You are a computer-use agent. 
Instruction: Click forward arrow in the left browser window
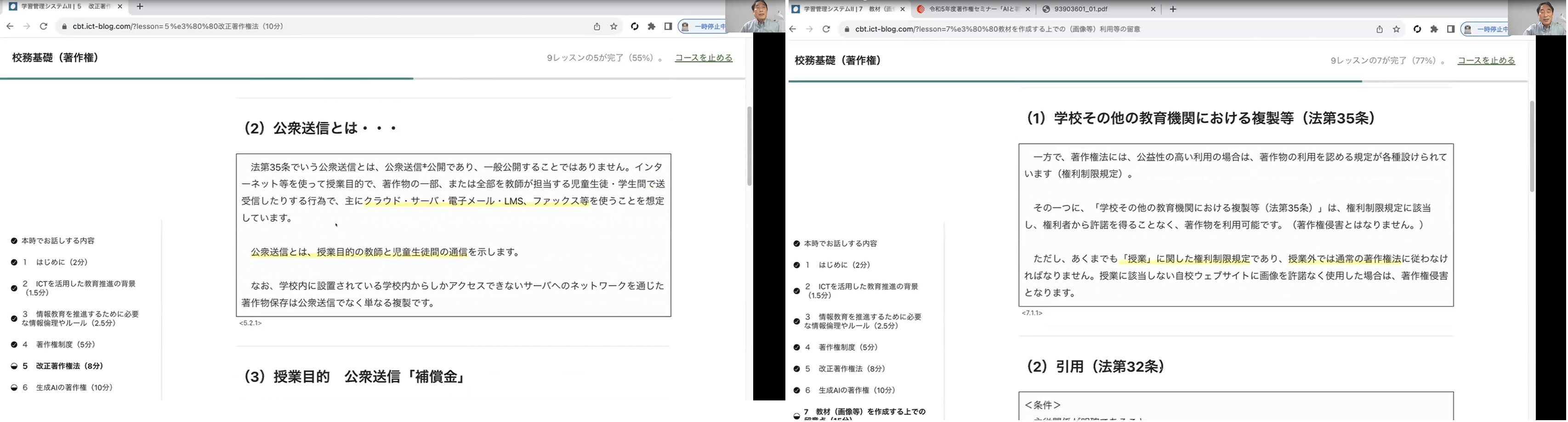(27, 26)
